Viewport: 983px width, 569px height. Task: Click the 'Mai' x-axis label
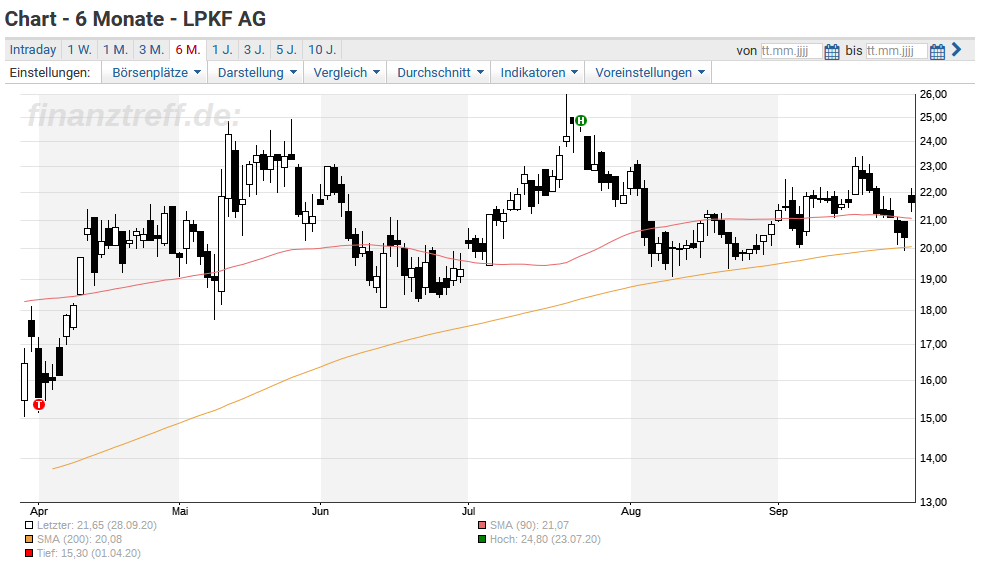coord(180,511)
